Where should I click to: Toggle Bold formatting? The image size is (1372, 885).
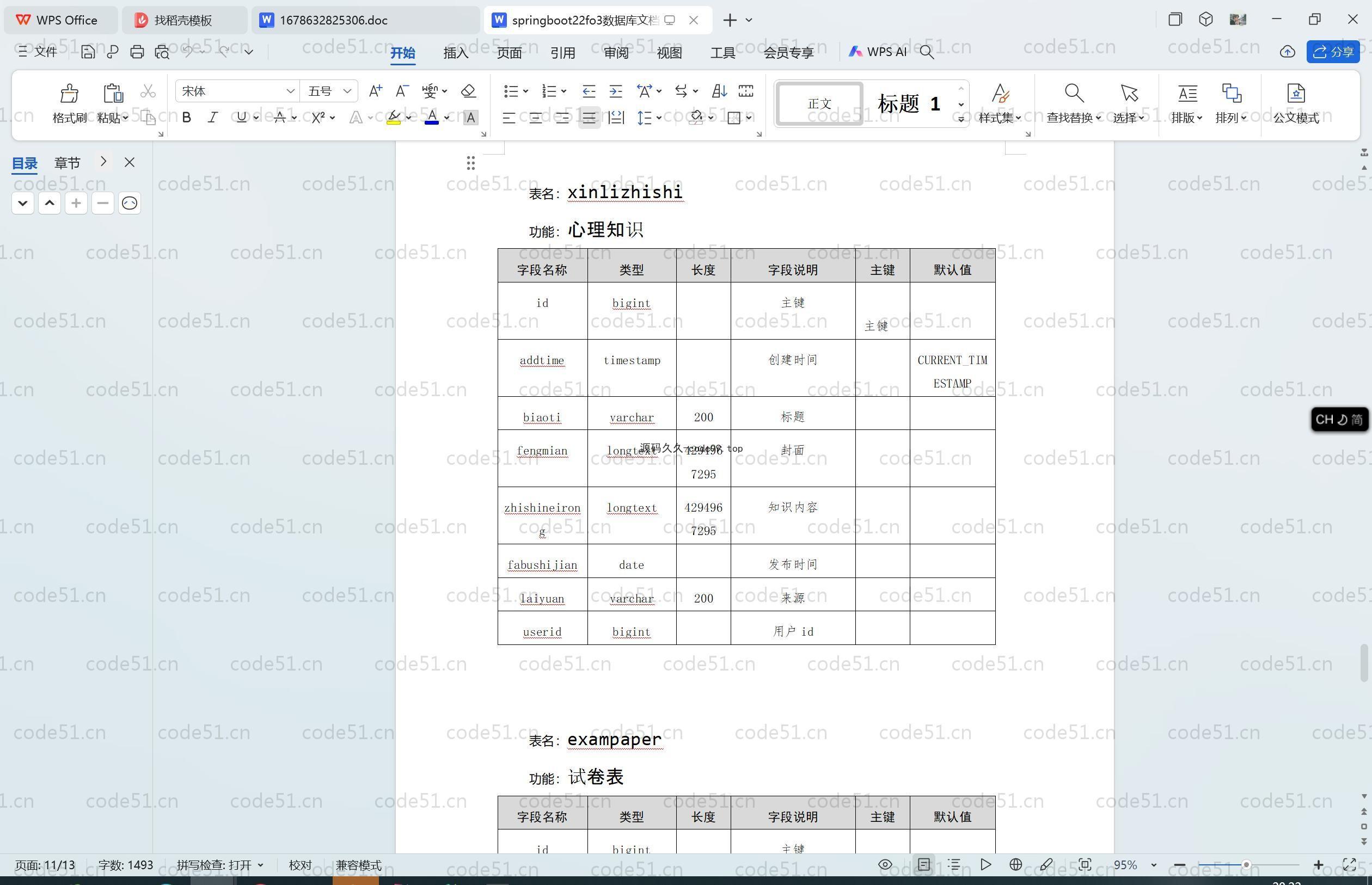(186, 118)
